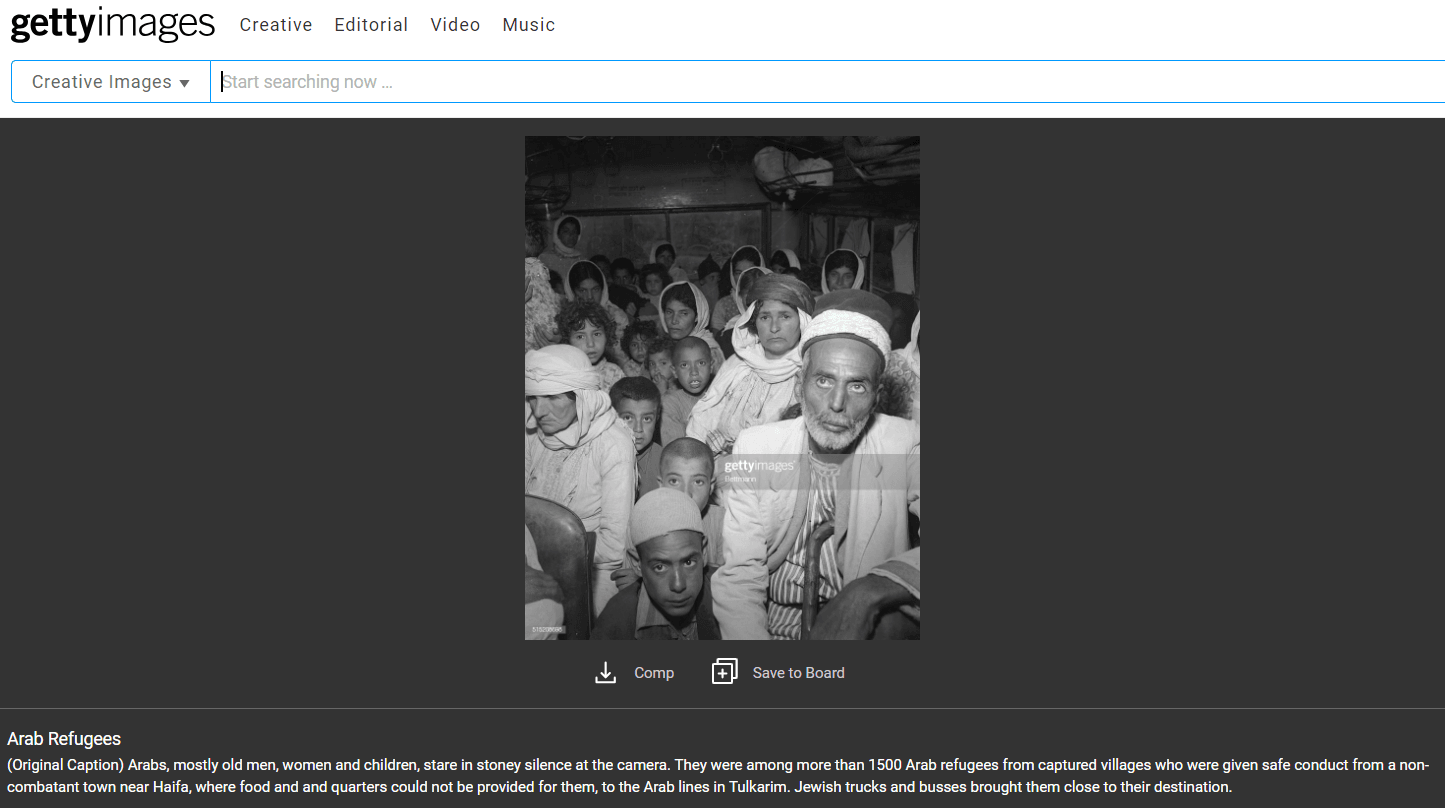Open the Creative Images dropdown

(x=111, y=82)
